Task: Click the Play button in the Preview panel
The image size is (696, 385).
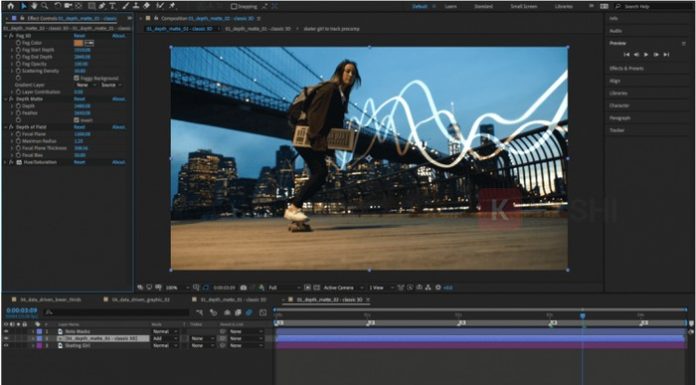Action: [646, 55]
